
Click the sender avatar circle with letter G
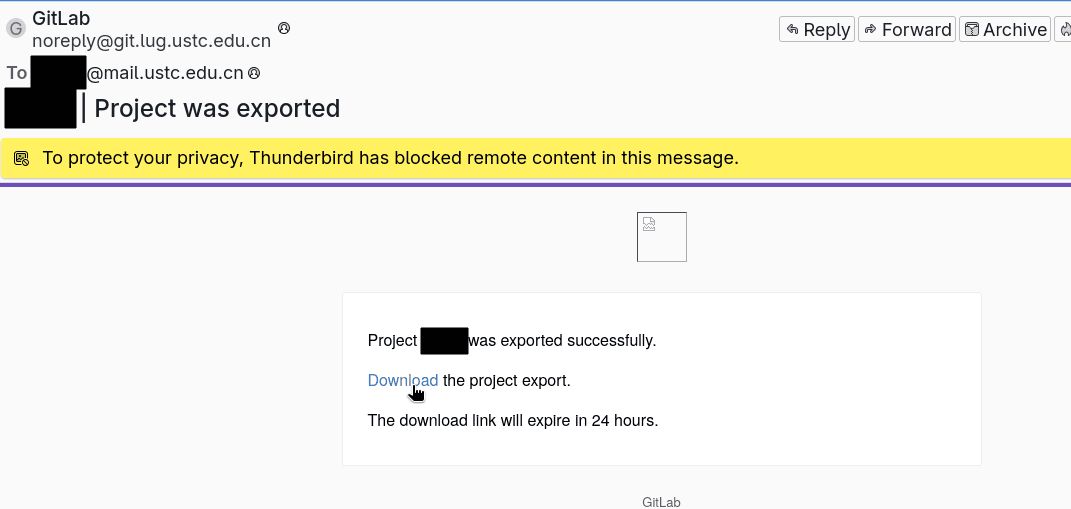(x=16, y=29)
